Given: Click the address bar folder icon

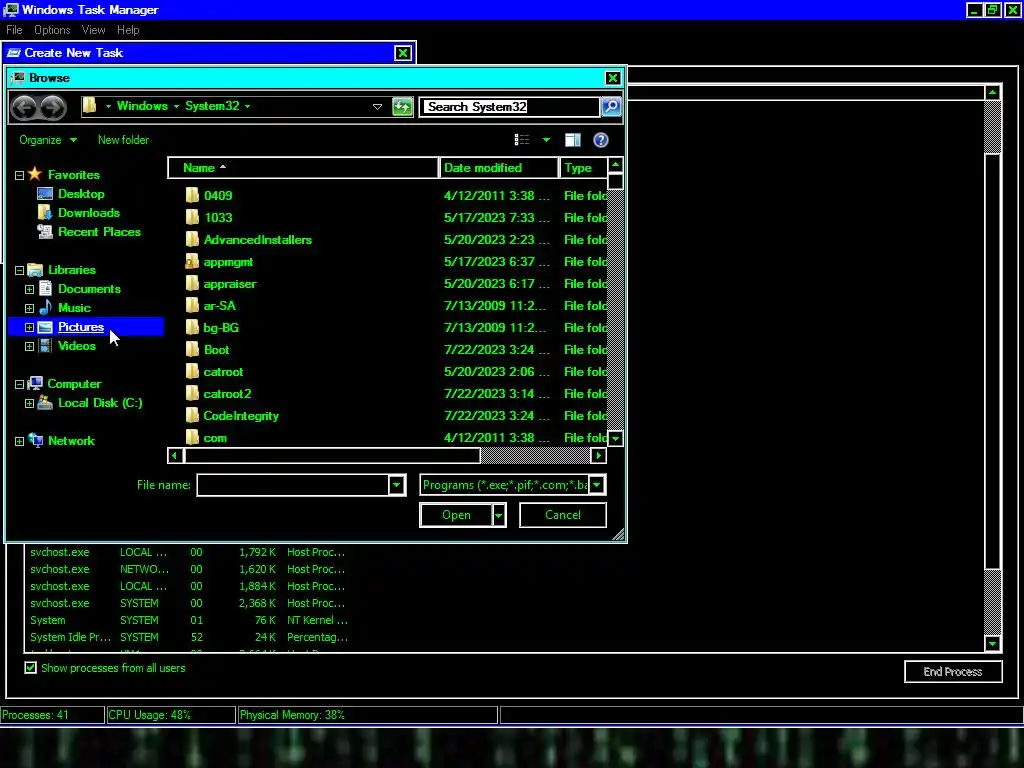Looking at the screenshot, I should click(x=90, y=106).
